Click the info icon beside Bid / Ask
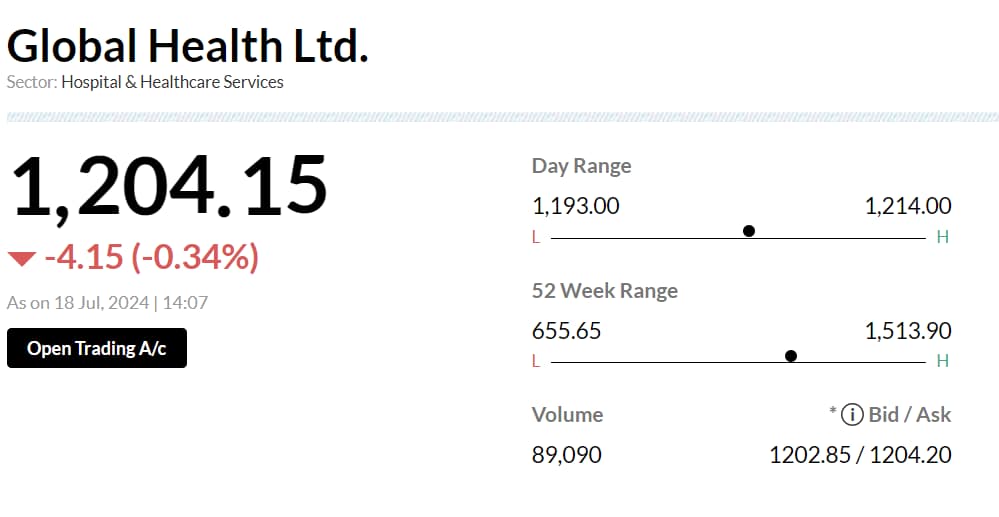 pos(852,414)
